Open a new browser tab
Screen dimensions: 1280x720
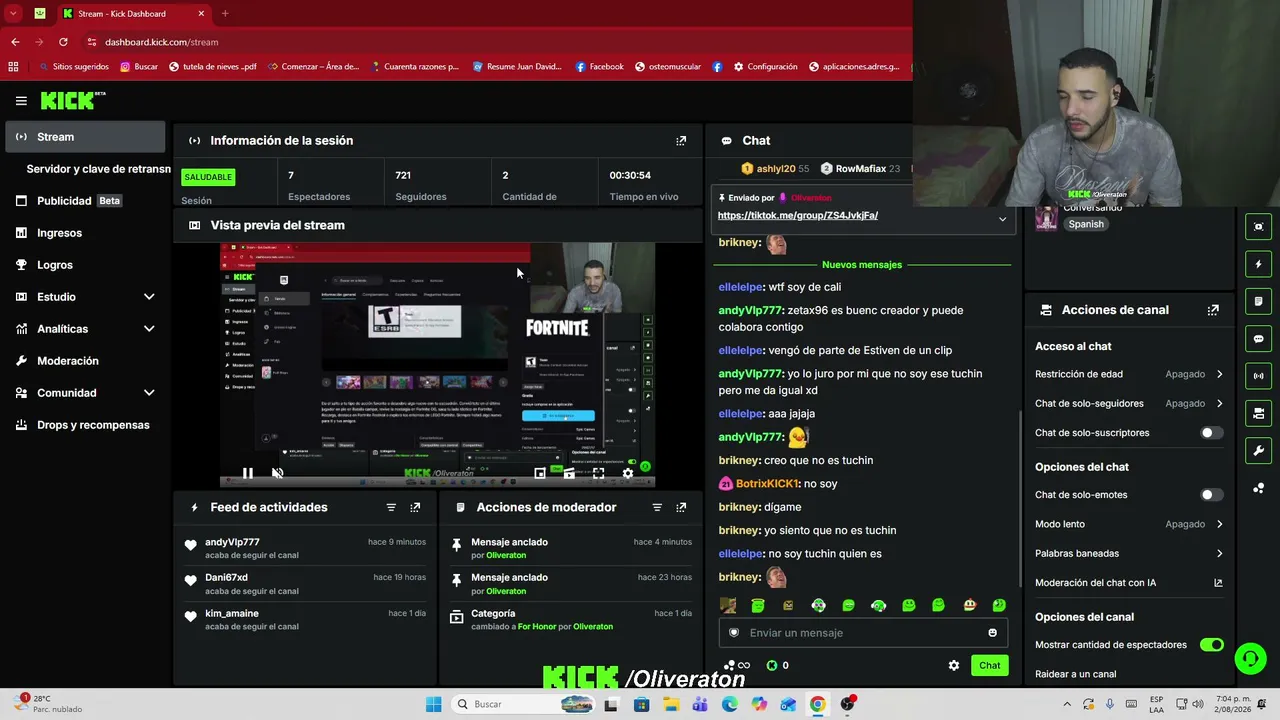click(x=225, y=14)
